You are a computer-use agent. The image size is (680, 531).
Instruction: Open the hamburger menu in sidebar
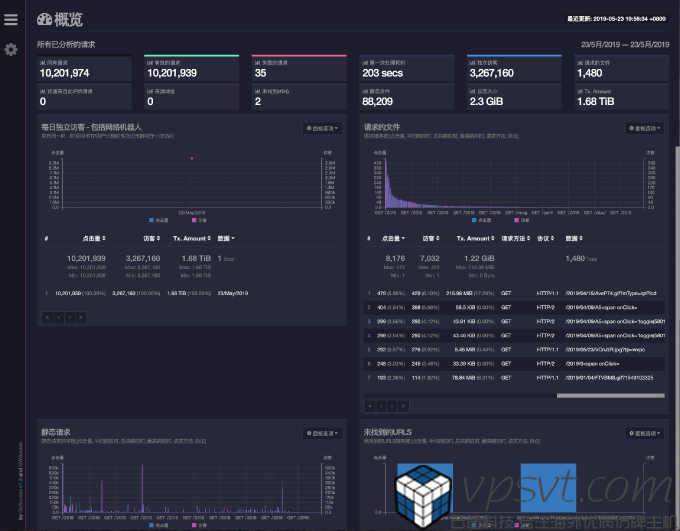coord(11,20)
